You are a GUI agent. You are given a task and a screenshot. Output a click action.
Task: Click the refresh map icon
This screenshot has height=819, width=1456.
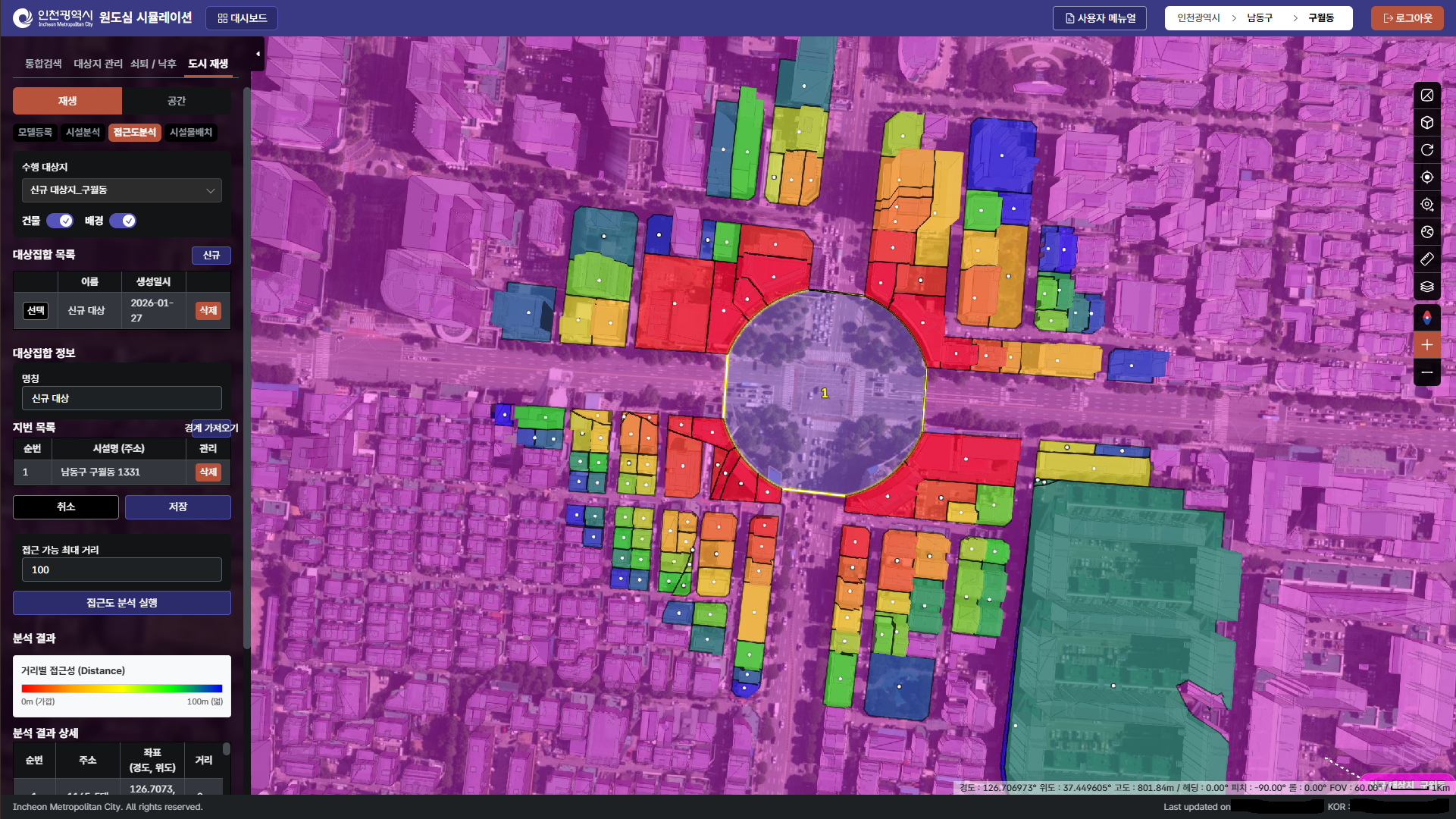coord(1426,150)
